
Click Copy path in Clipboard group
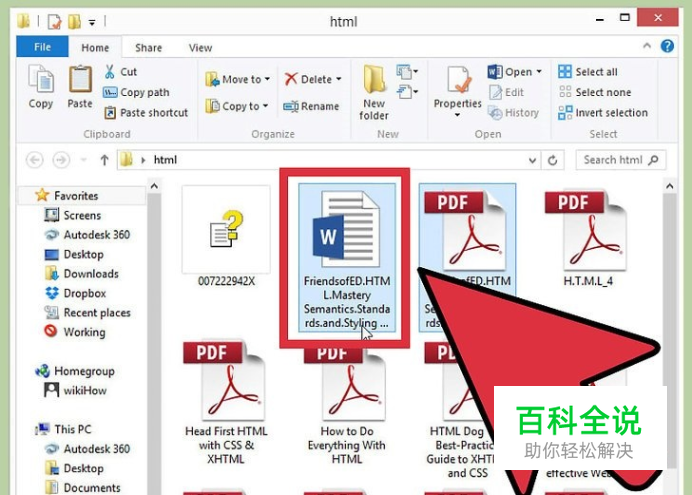[136, 92]
